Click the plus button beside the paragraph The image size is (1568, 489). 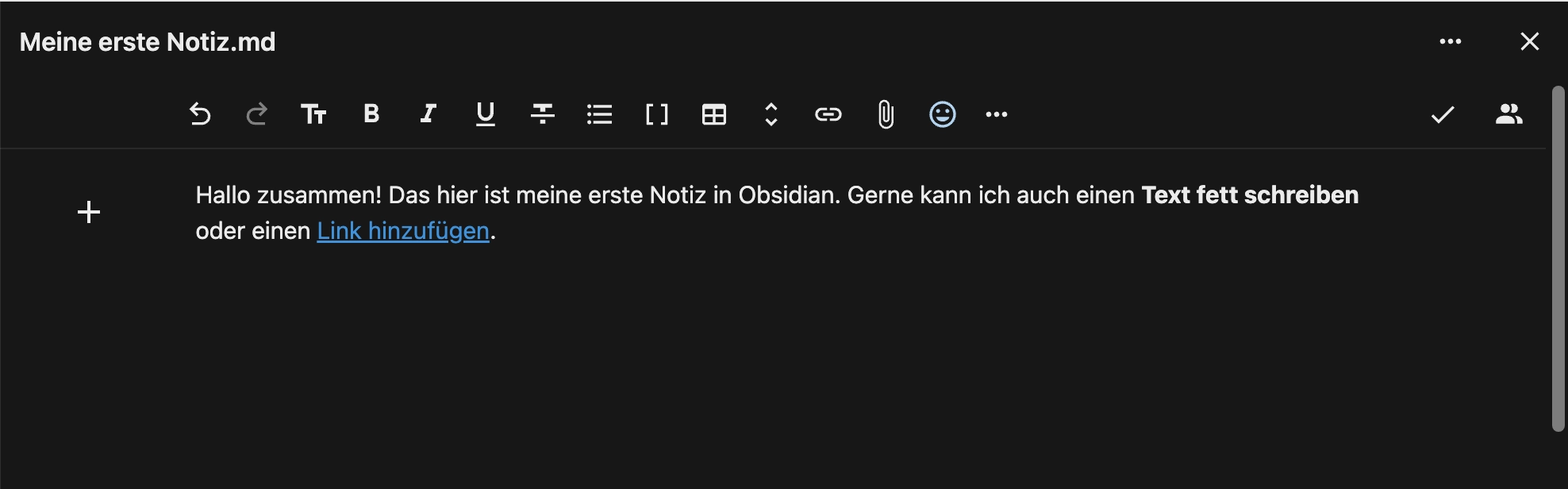point(89,212)
